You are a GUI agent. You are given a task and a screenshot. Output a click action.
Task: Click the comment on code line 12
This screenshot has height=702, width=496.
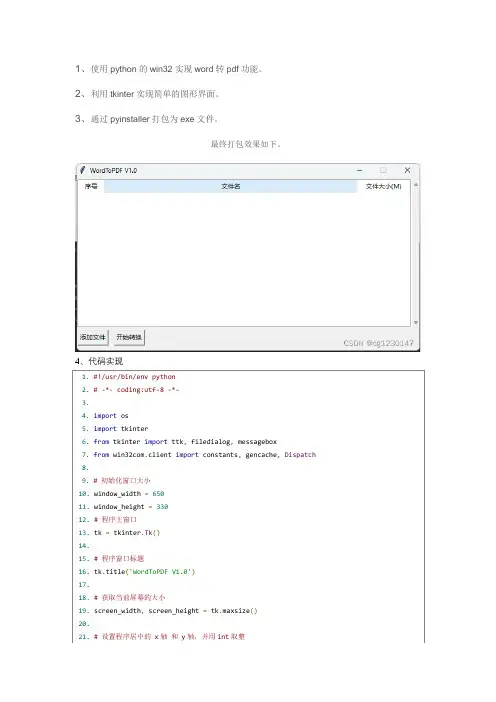tap(115, 520)
